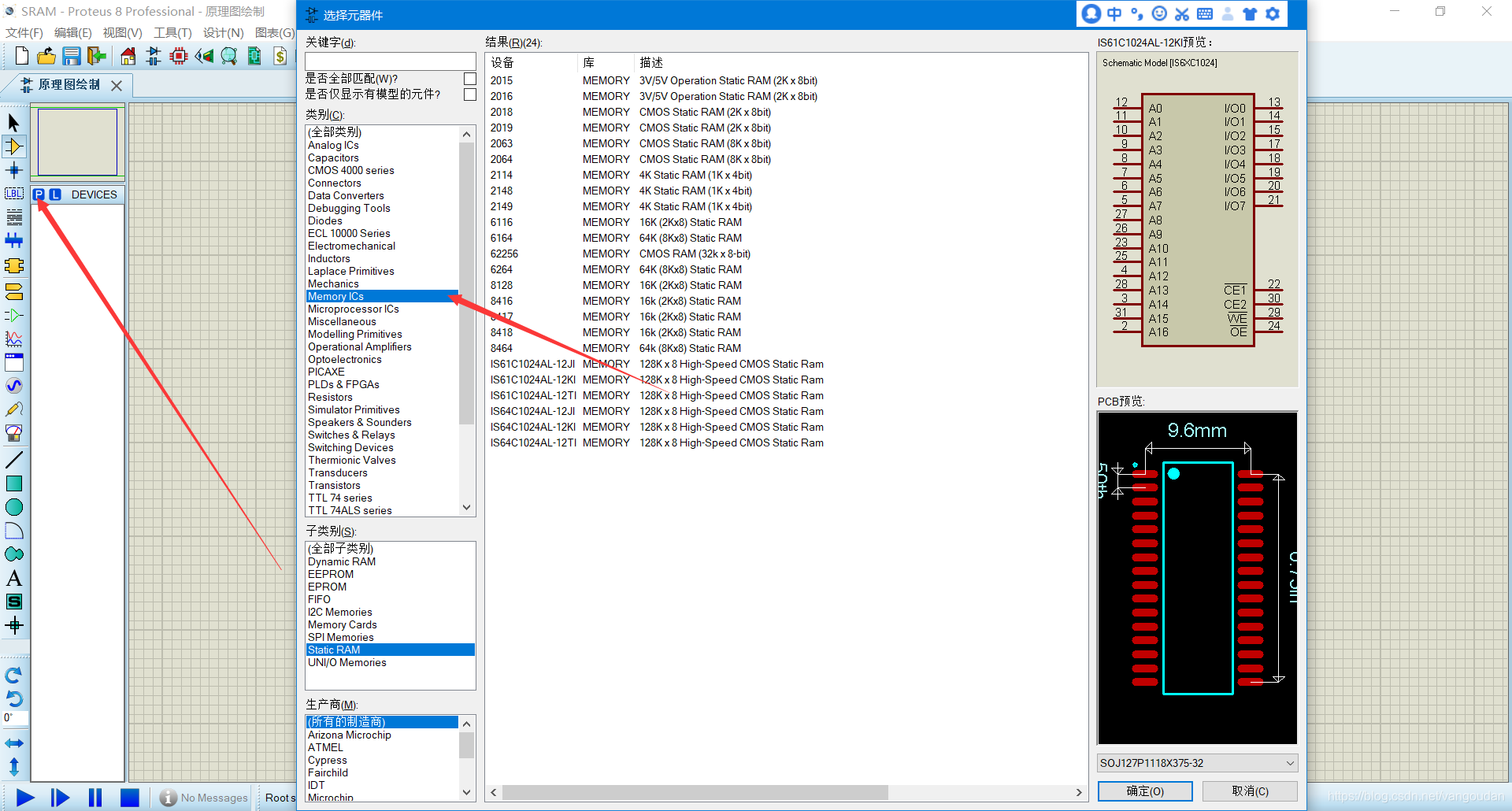This screenshot has width=1512, height=811.
Task: Click the No Messages status indicator
Action: [x=204, y=798]
